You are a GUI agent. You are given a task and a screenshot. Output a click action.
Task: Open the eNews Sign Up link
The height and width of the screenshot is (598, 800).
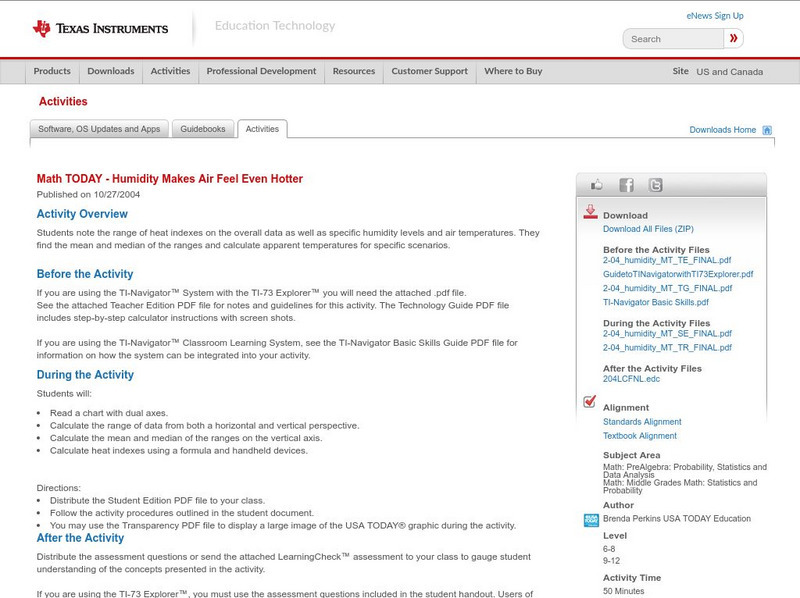(715, 16)
